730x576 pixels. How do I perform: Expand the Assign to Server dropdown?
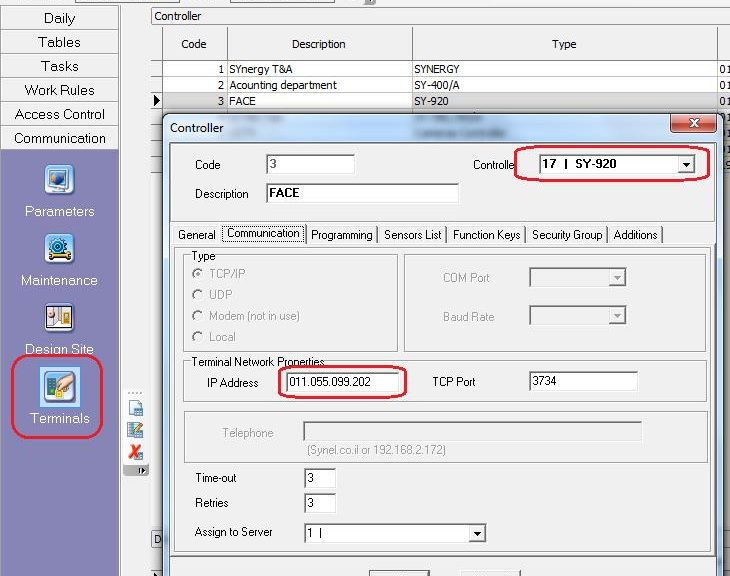coord(477,534)
